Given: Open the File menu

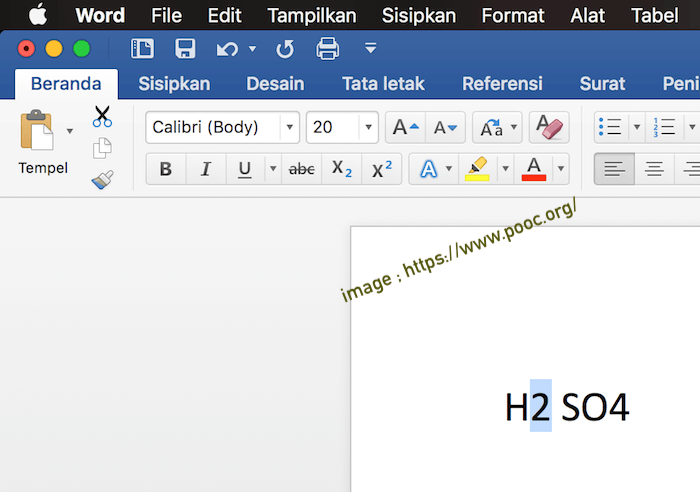Looking at the screenshot, I should (167, 16).
